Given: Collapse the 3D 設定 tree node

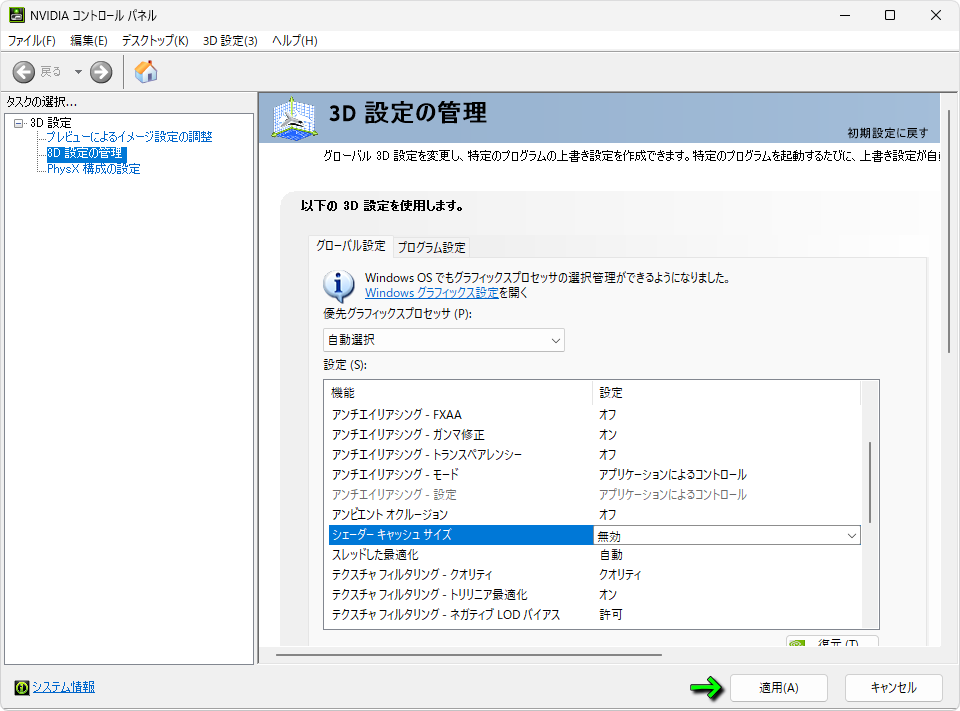Looking at the screenshot, I should pyautogui.click(x=18, y=123).
